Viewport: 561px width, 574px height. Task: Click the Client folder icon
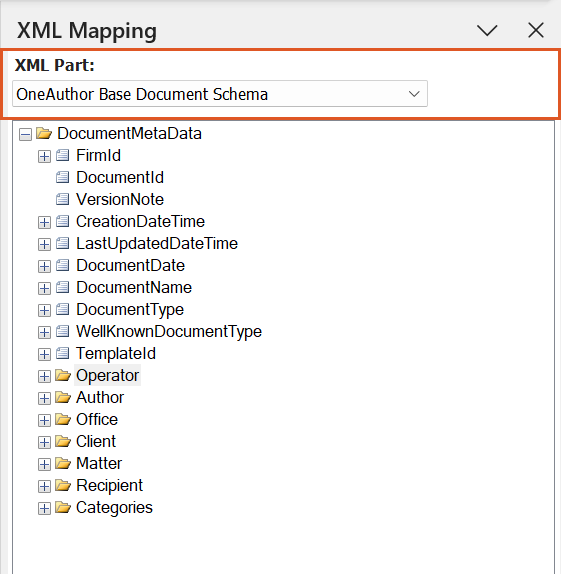click(x=63, y=441)
